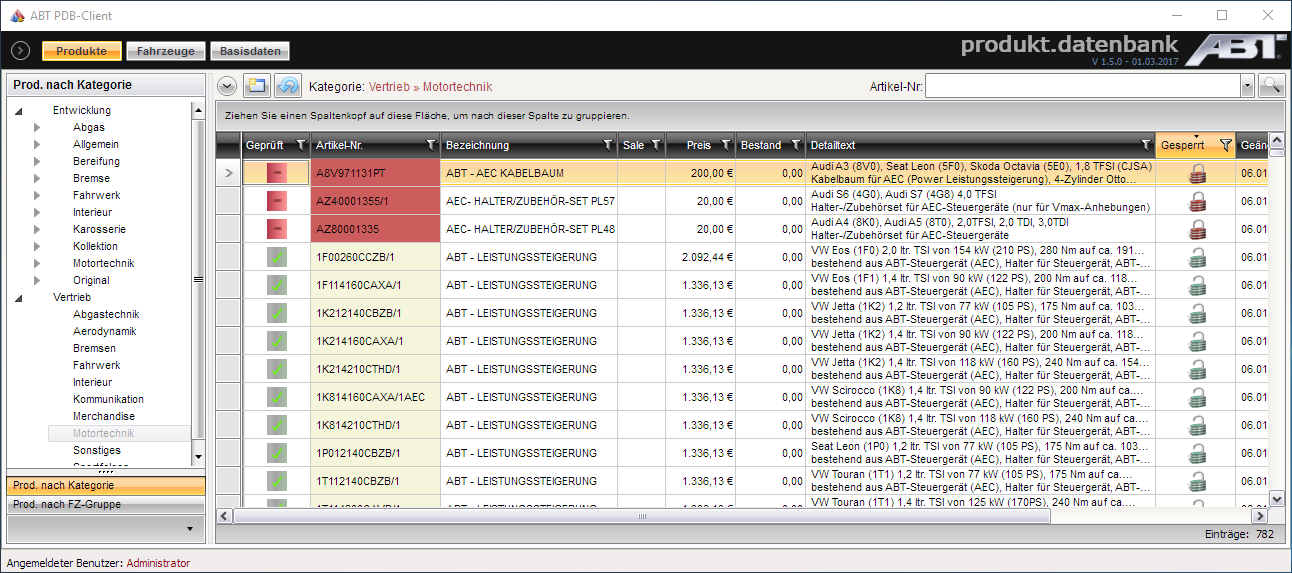Open the filter on the Detailtext column

(x=1146, y=145)
